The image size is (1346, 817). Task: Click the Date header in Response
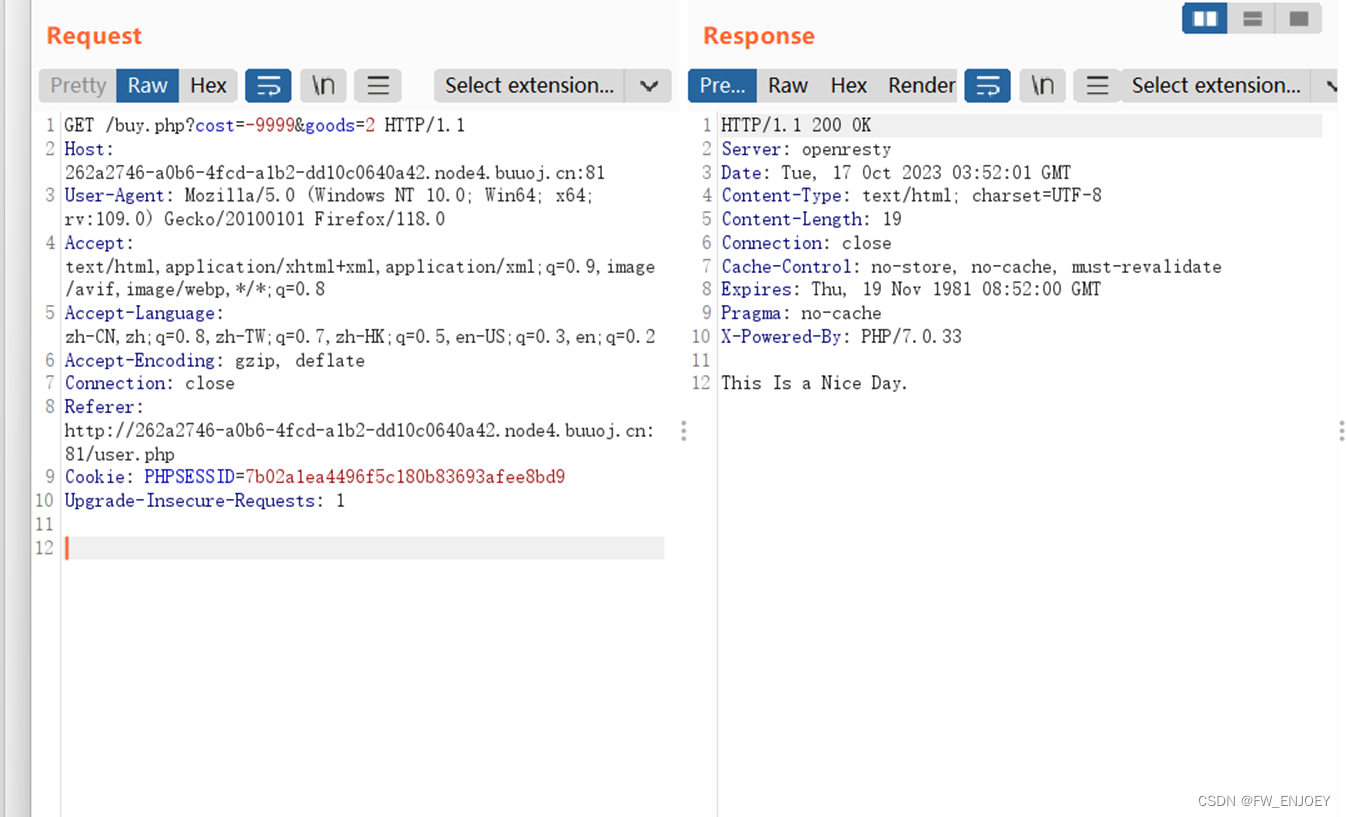[896, 172]
